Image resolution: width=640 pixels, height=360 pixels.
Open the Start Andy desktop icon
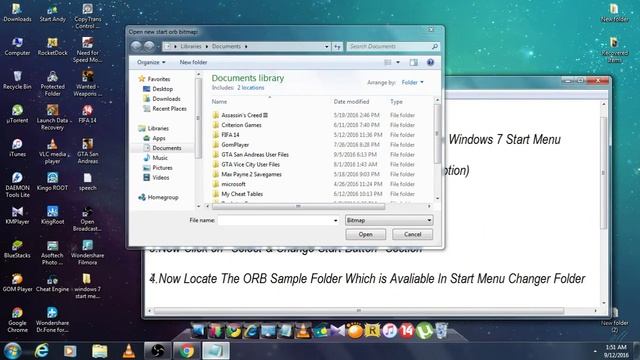pyautogui.click(x=53, y=12)
